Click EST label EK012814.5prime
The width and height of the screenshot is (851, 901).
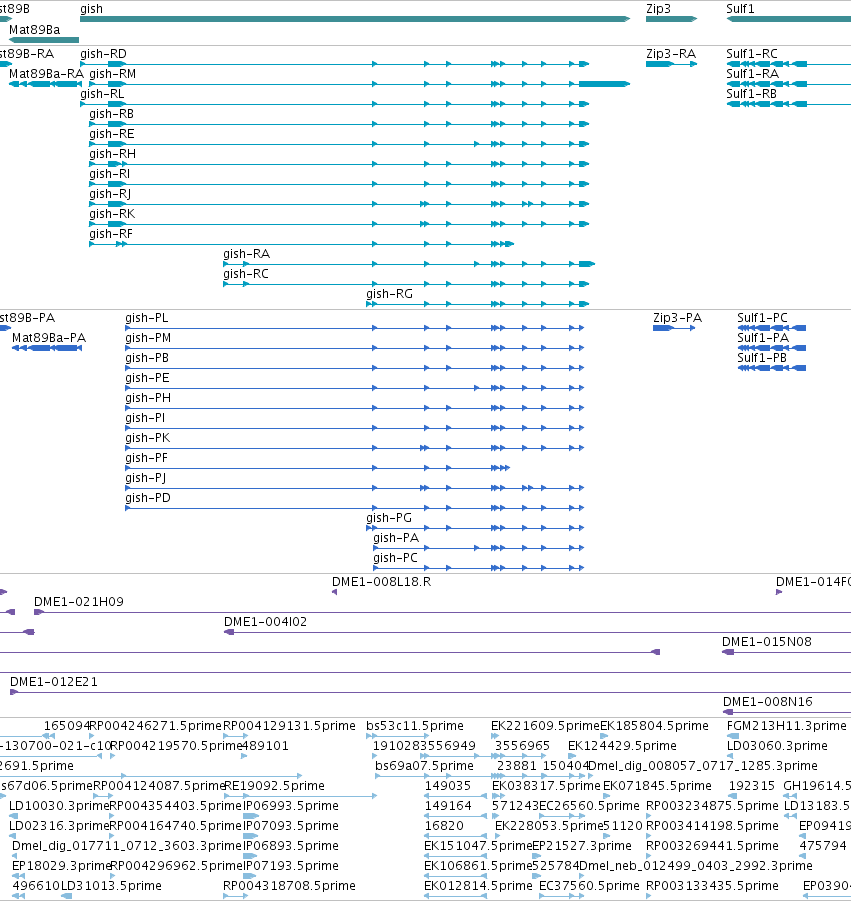478,885
